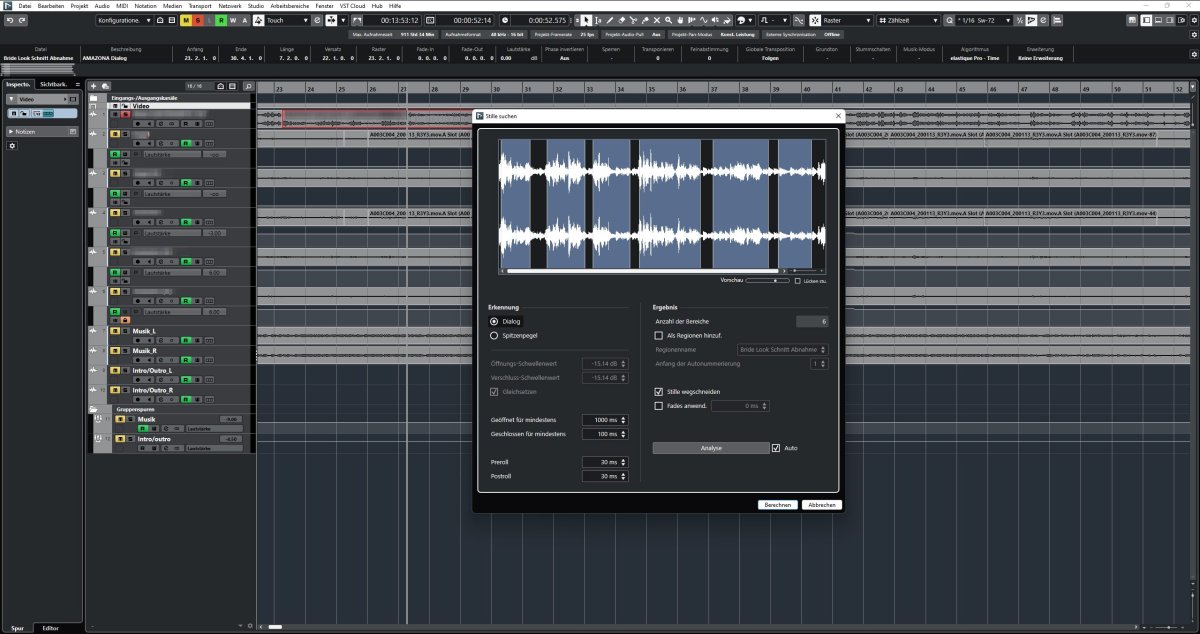Screen dimensions: 1200x634
Task: Select the Scissors split tool
Action: point(633,20)
